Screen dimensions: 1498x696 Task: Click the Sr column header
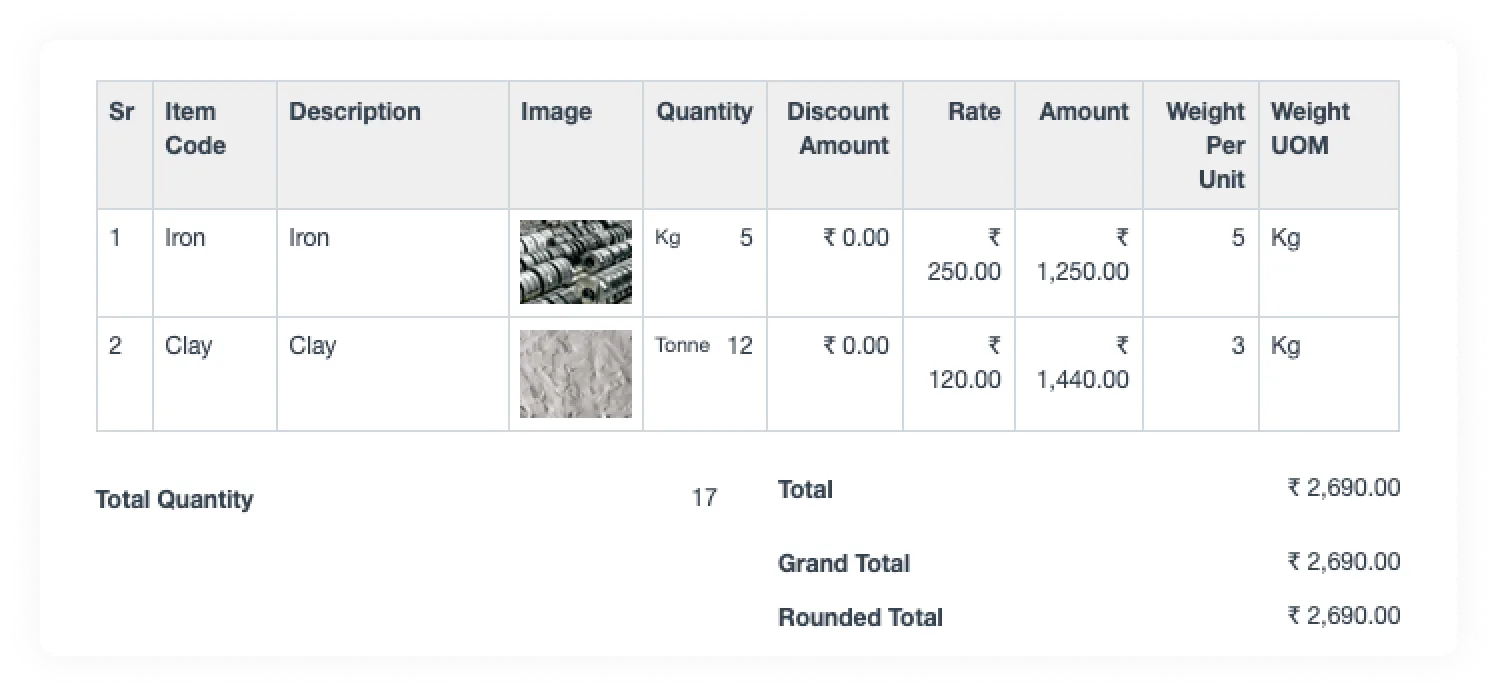tap(121, 112)
